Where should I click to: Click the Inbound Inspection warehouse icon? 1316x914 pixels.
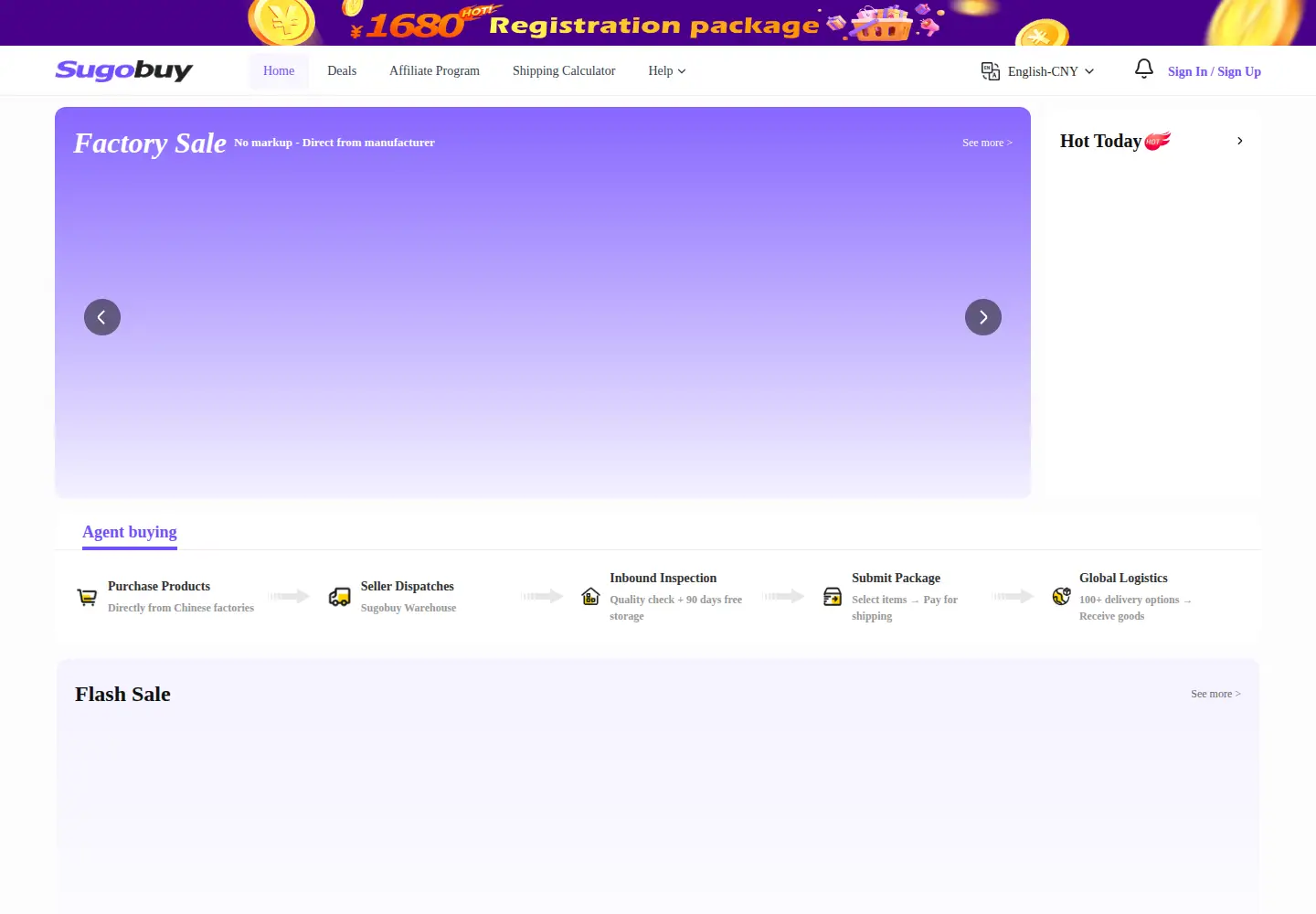(590, 597)
